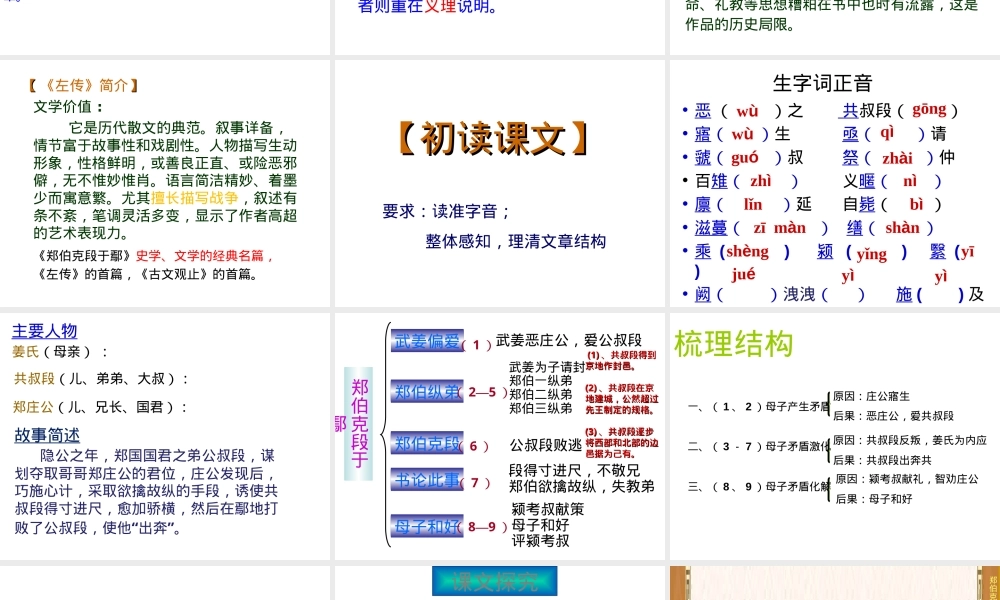Screen dimensions: 1000x600
Task: Click underlined 颍 before (yǐng)
Action: [825, 252]
